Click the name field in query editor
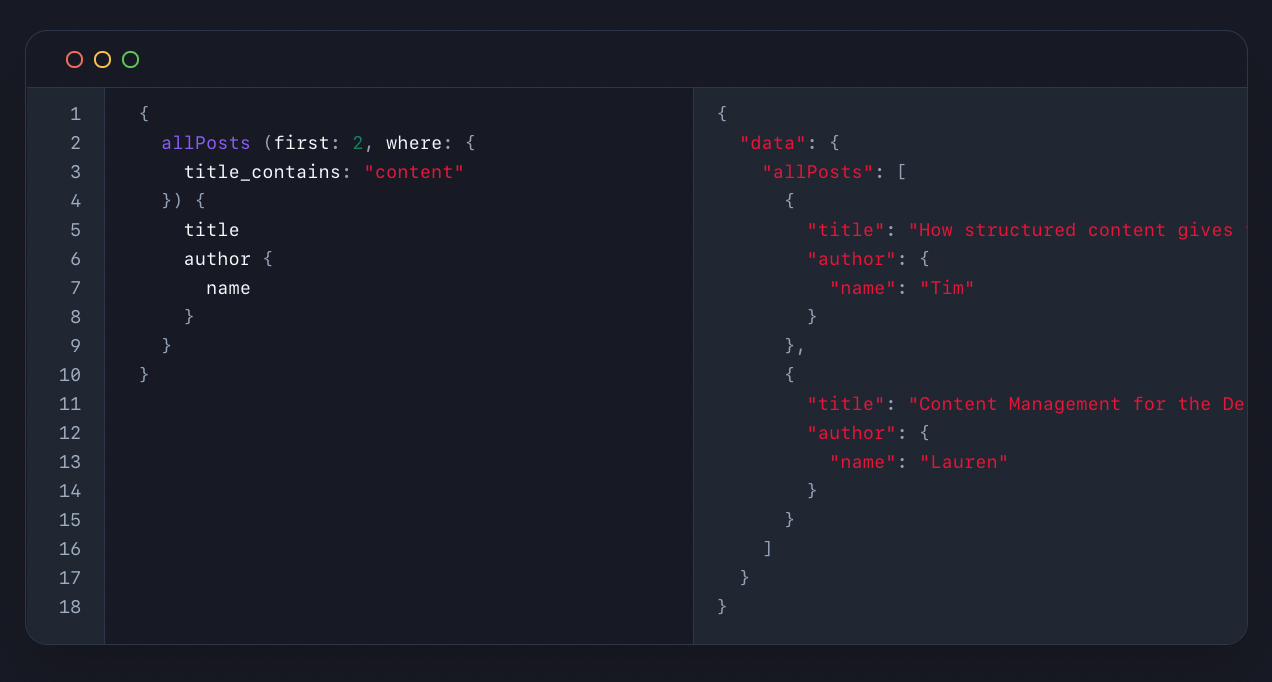 click(228, 288)
